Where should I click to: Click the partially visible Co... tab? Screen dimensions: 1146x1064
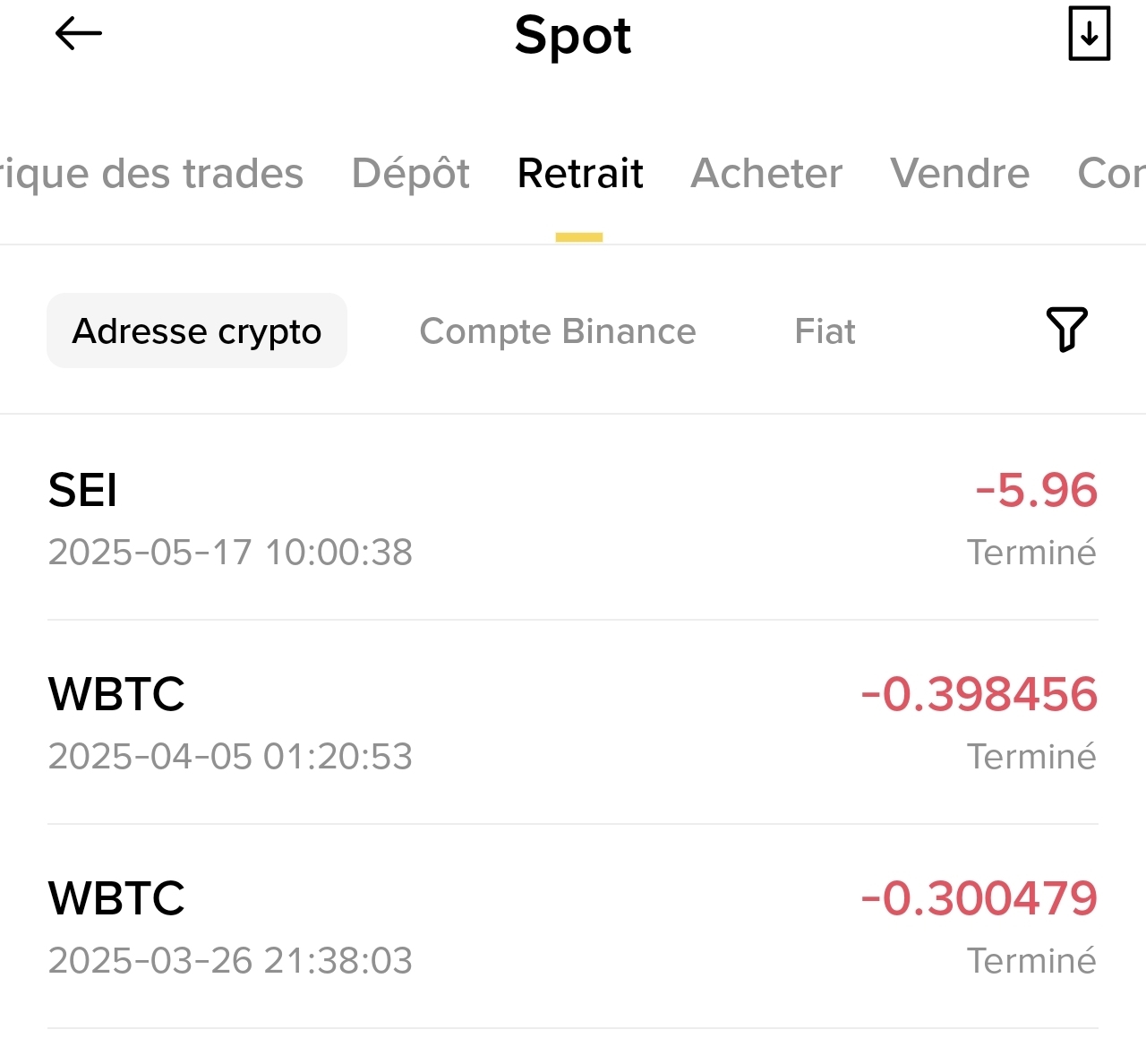coord(1110,174)
